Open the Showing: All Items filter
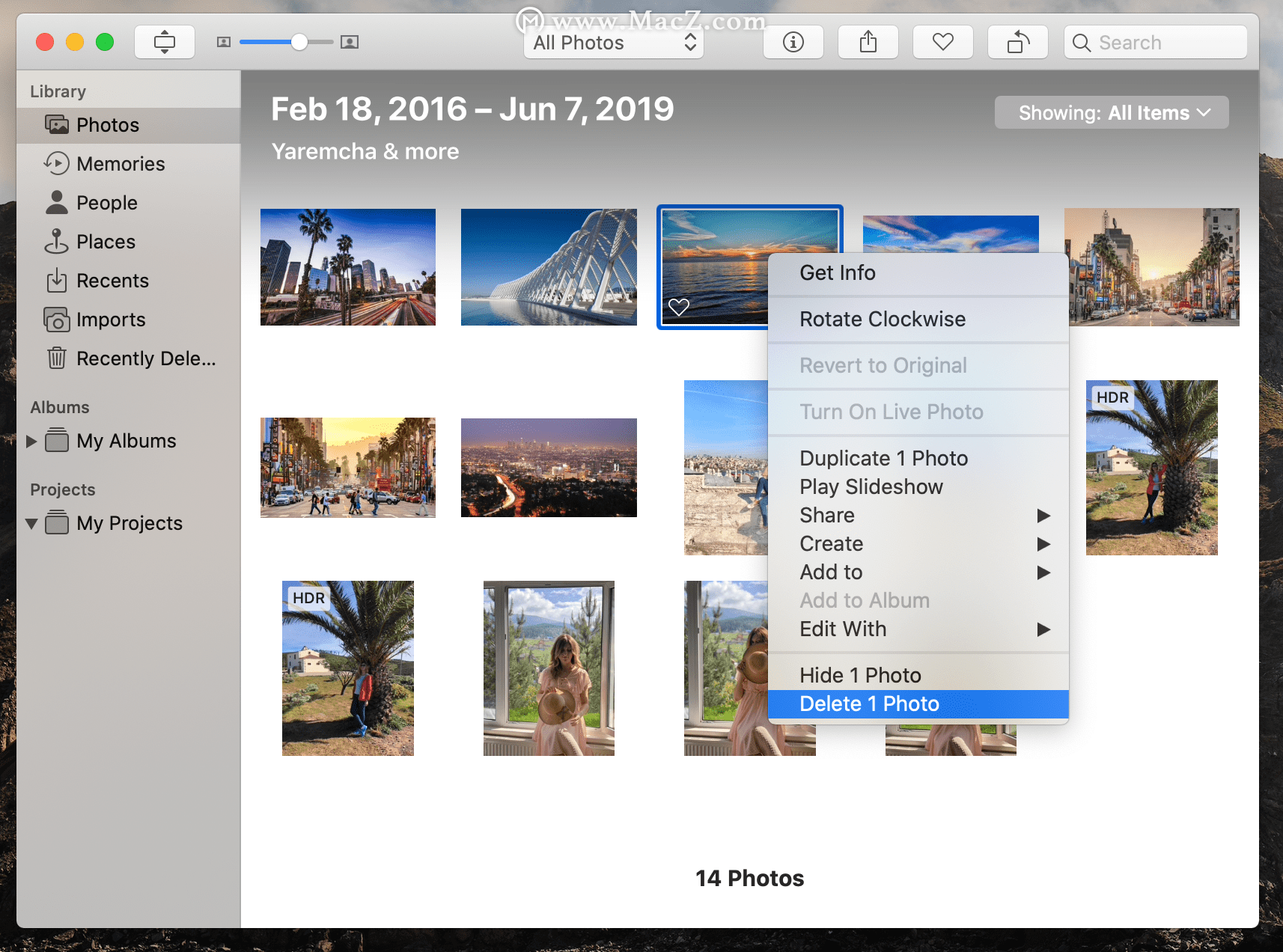The width and height of the screenshot is (1283, 952). (1112, 112)
